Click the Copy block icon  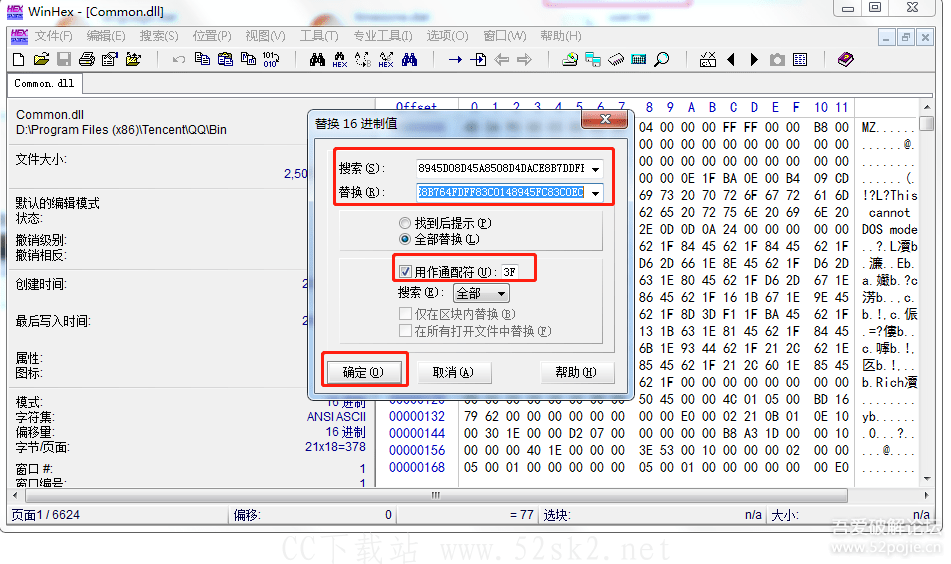click(x=202, y=59)
